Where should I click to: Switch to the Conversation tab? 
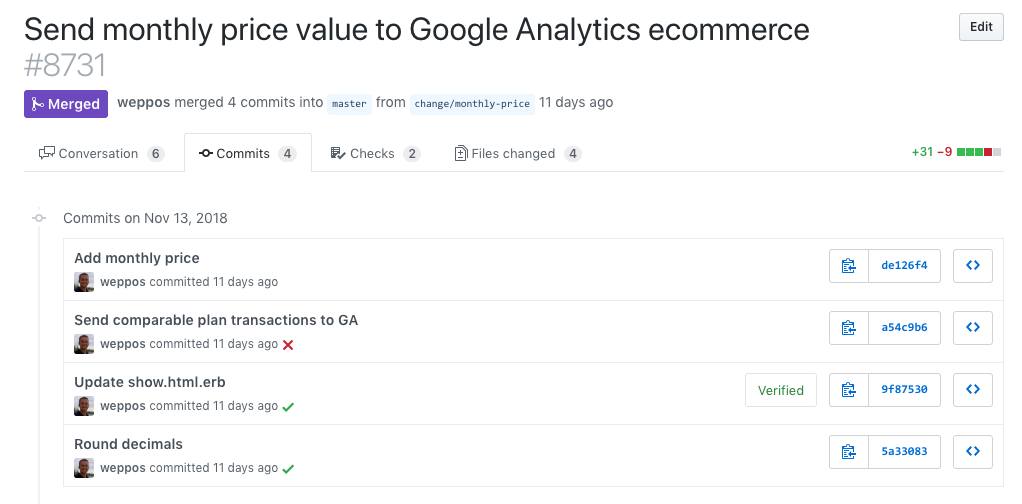[102, 154]
